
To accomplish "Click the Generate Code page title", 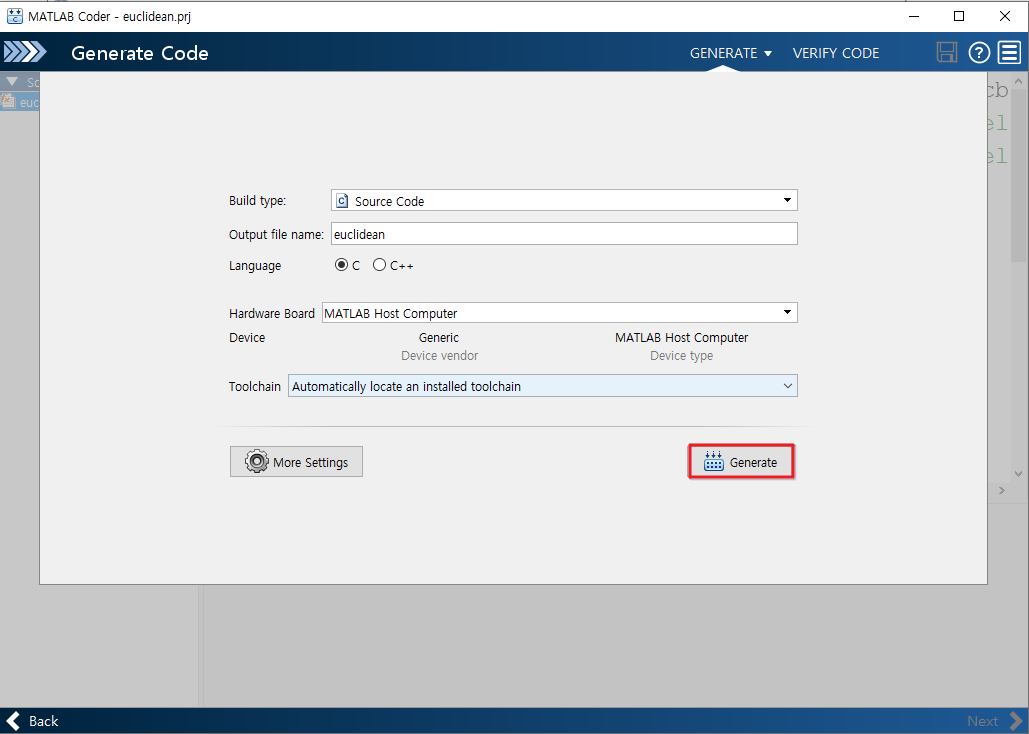I will tap(140, 53).
